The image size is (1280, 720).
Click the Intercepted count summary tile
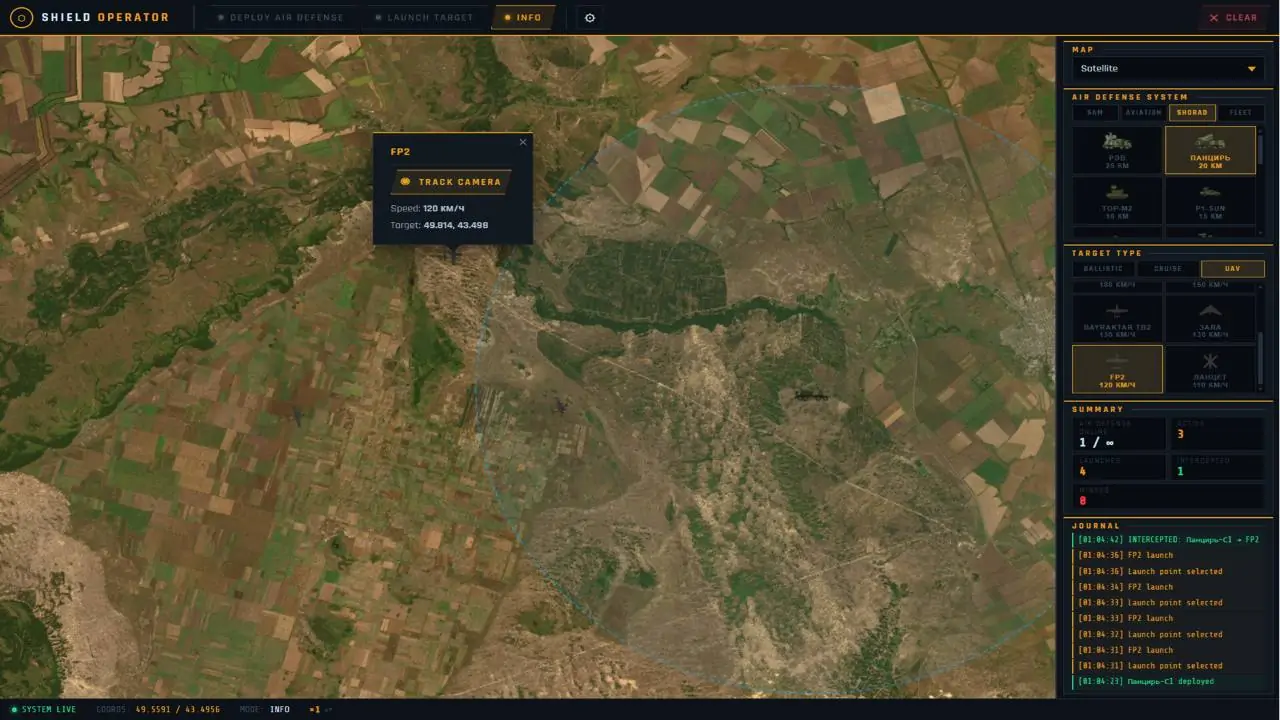(x=1216, y=466)
